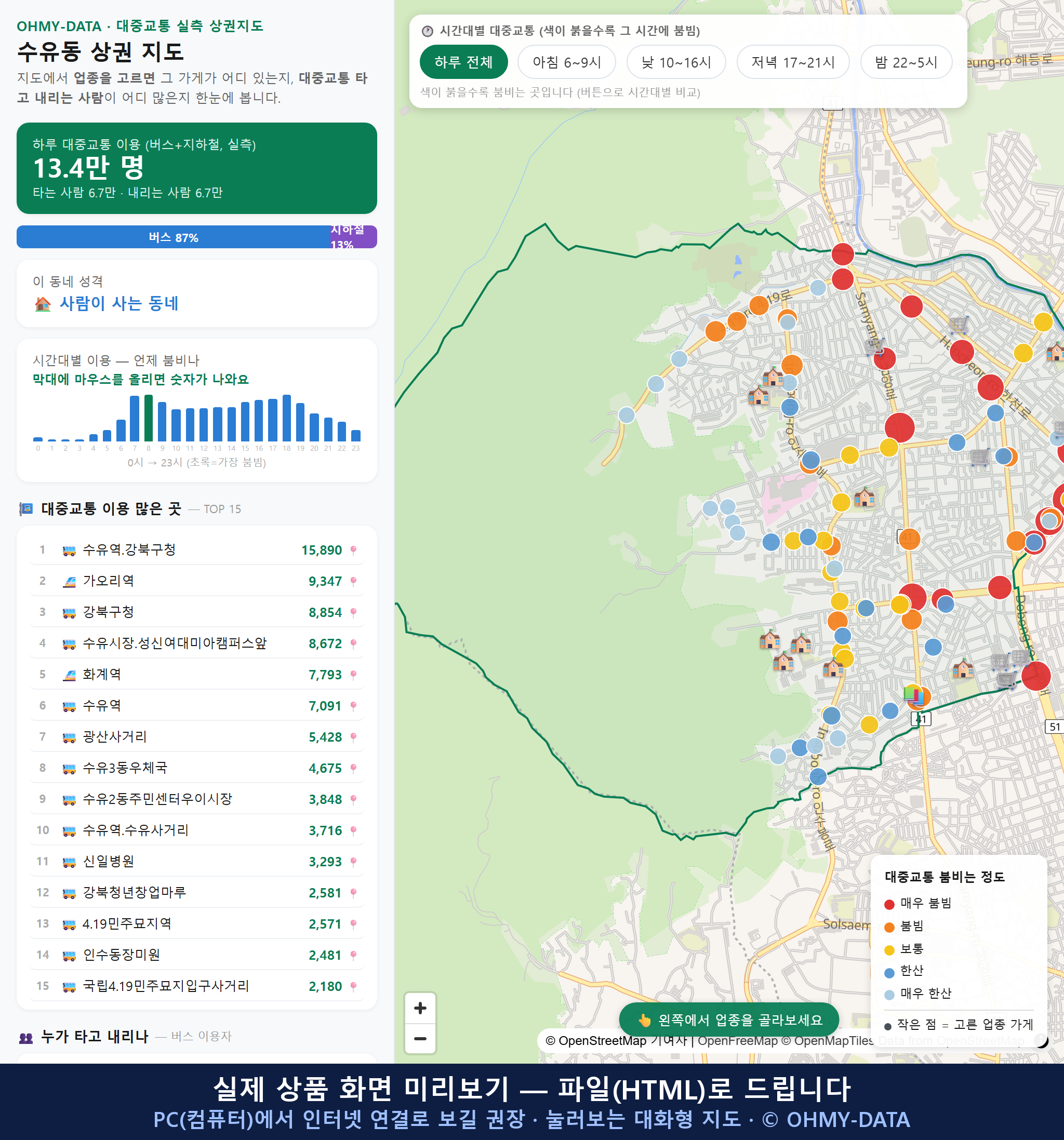Click the 9,347 ridership value

click(x=325, y=582)
